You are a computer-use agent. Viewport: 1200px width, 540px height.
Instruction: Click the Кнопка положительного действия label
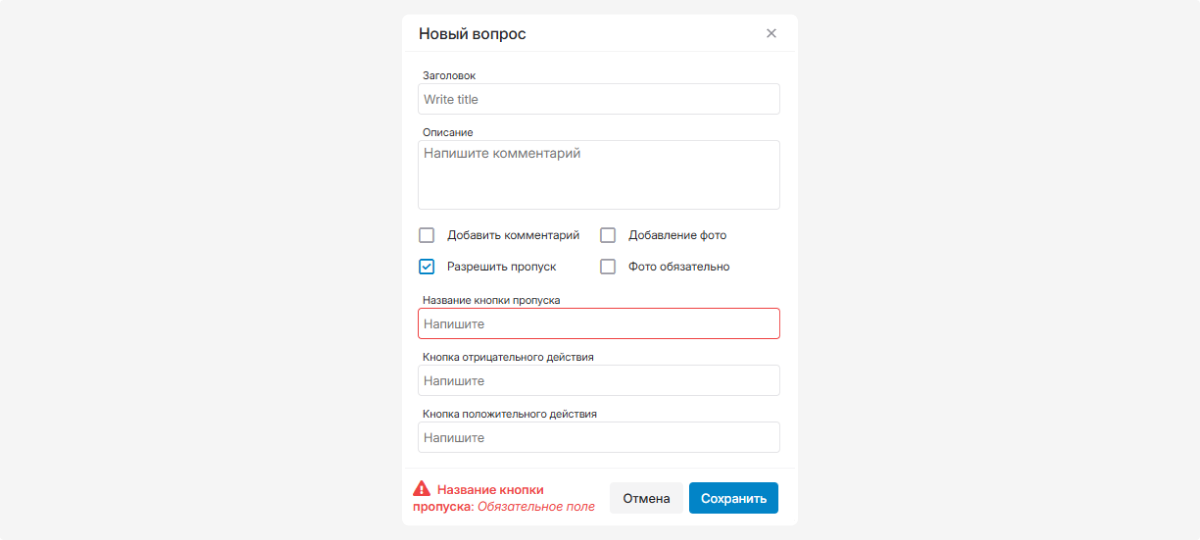pyautogui.click(x=510, y=414)
